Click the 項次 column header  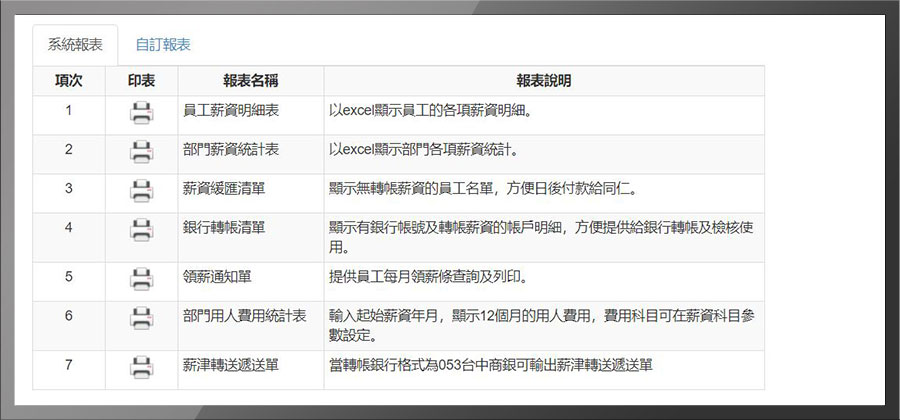(68, 80)
